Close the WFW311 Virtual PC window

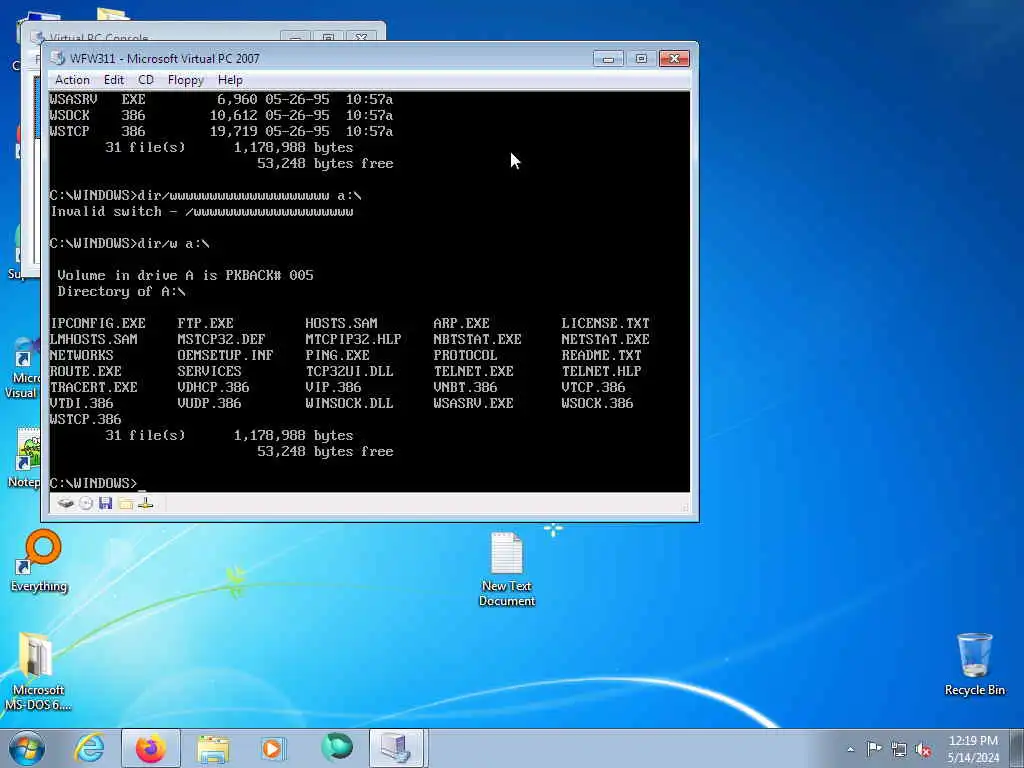pos(674,59)
